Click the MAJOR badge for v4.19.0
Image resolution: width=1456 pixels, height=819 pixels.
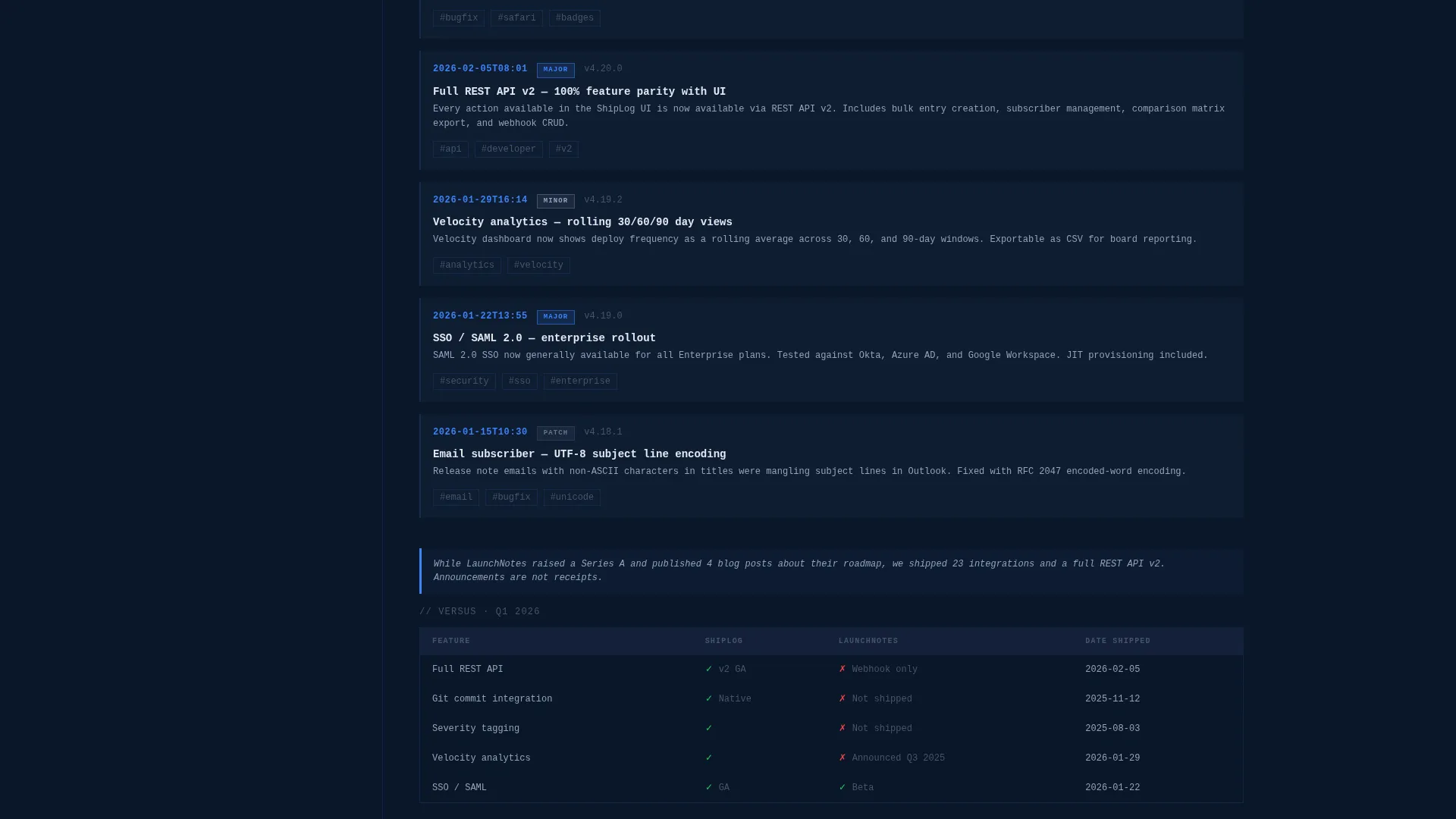(x=556, y=317)
